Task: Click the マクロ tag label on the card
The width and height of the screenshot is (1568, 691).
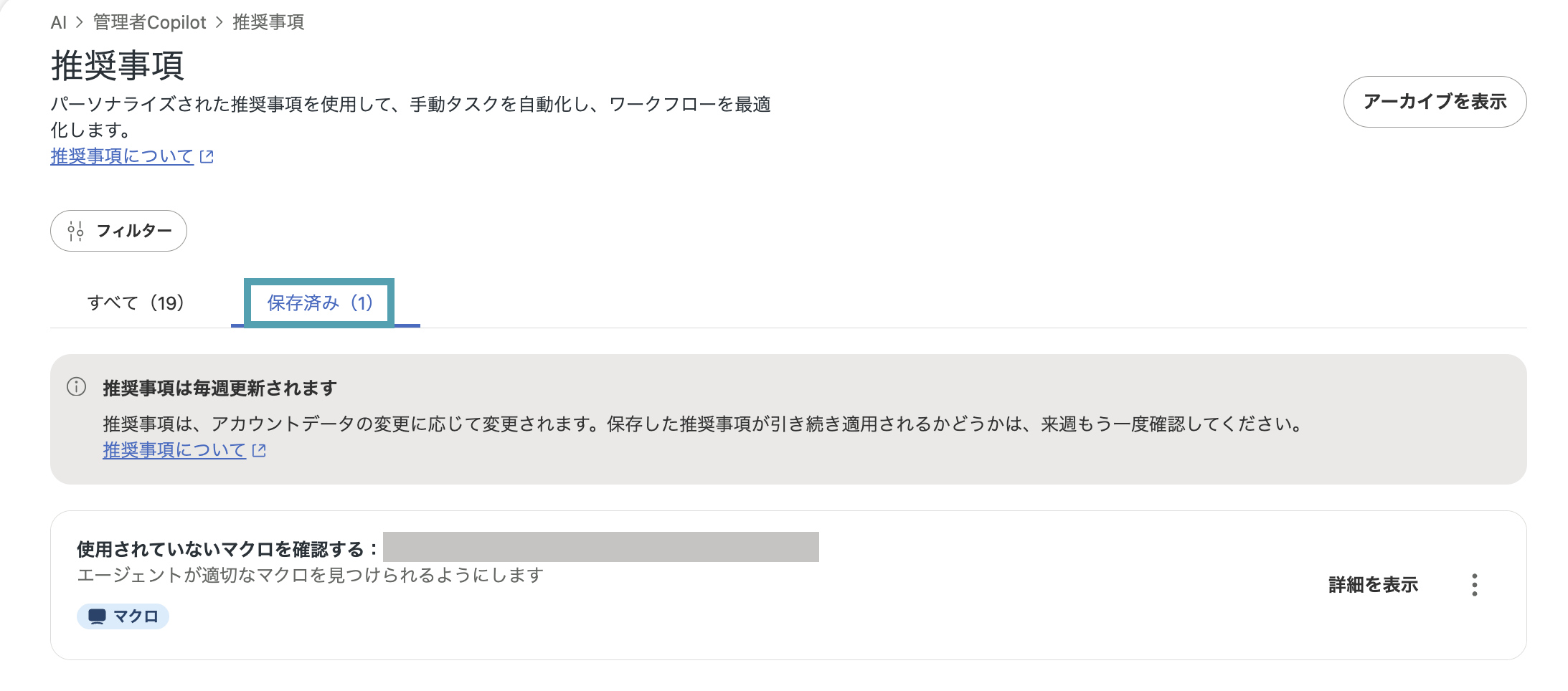Action: click(136, 616)
